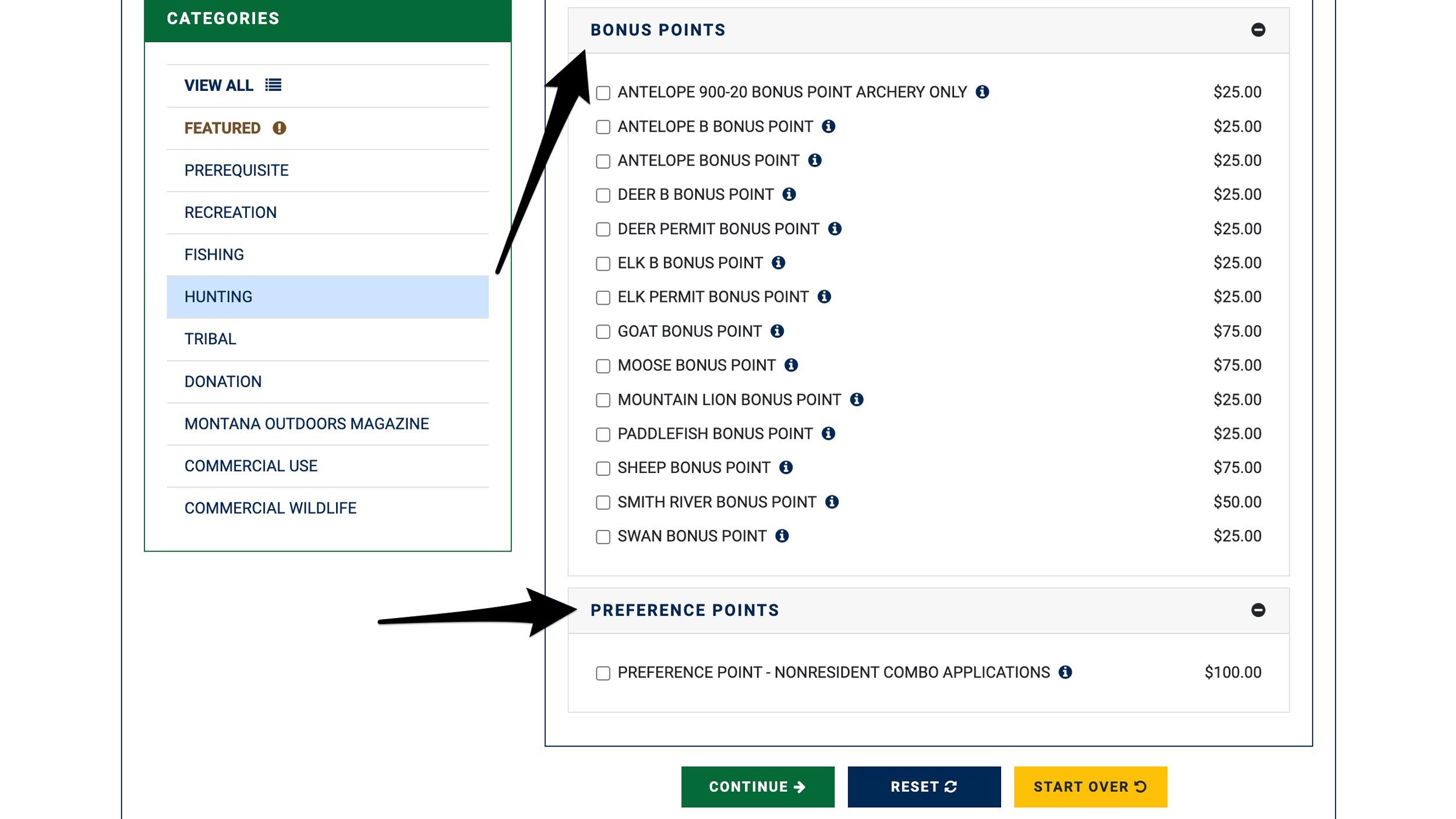The height and width of the screenshot is (819, 1456).
Task: Enable the Mountain Lion Bonus Point option
Action: click(602, 400)
